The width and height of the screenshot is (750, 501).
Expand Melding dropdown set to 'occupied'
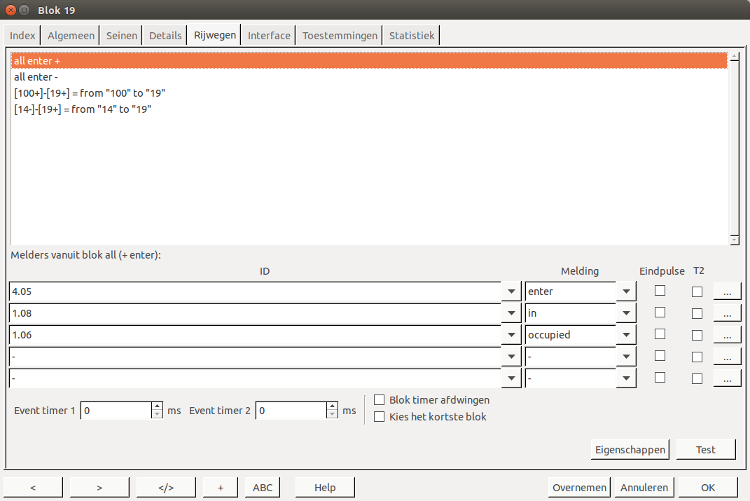coord(626,335)
